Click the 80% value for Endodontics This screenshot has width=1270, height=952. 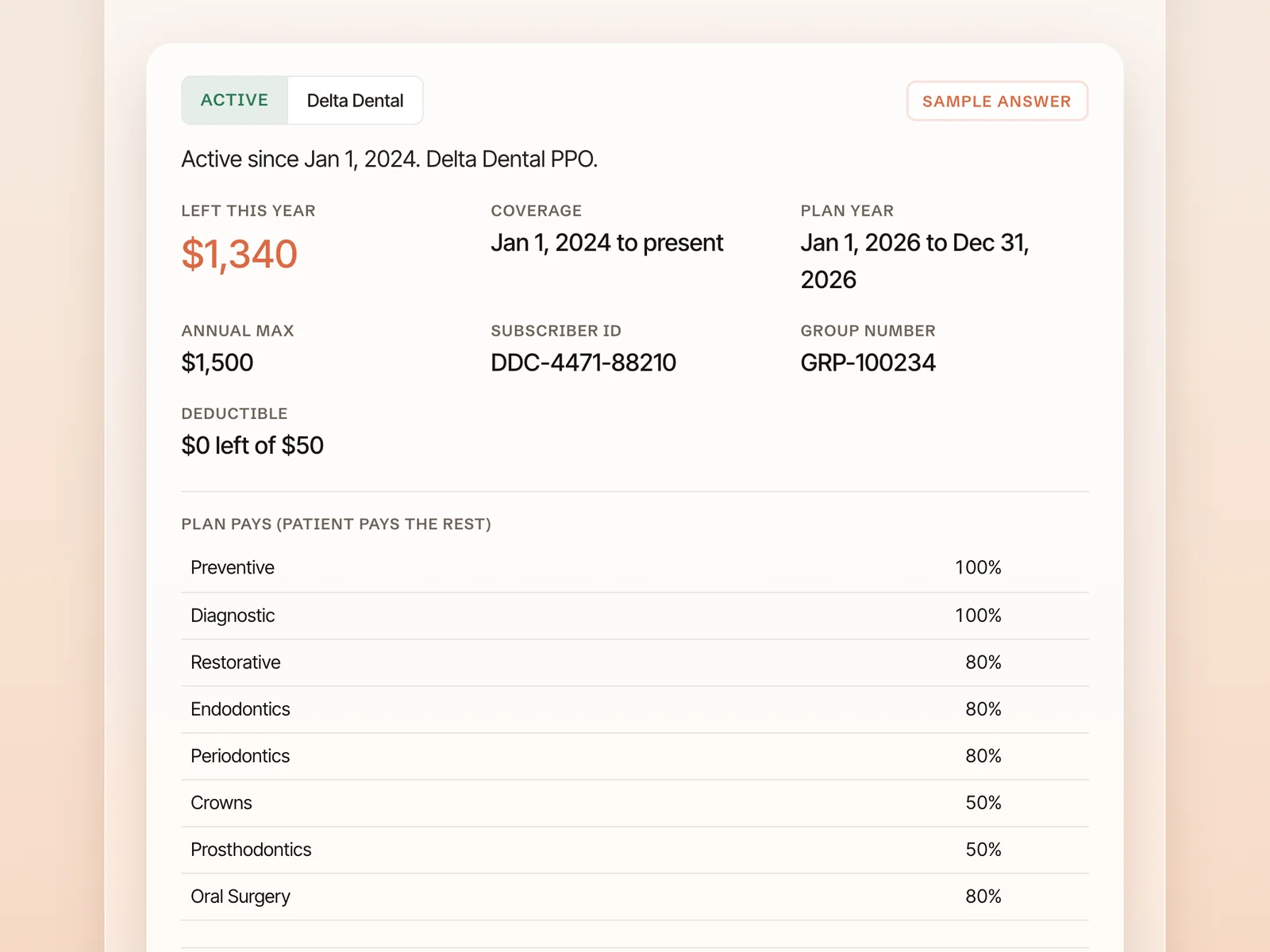[983, 709]
